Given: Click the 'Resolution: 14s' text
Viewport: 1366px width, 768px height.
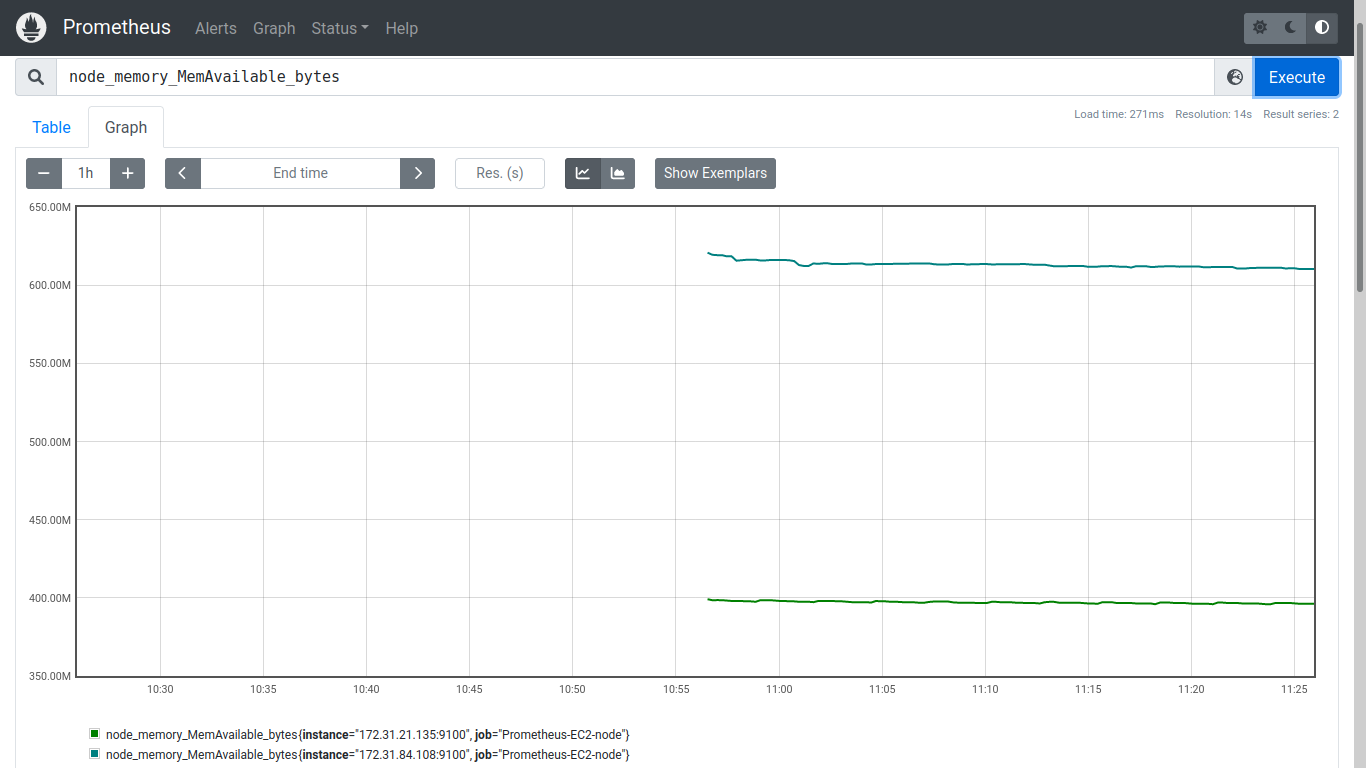Looking at the screenshot, I should (x=1214, y=114).
